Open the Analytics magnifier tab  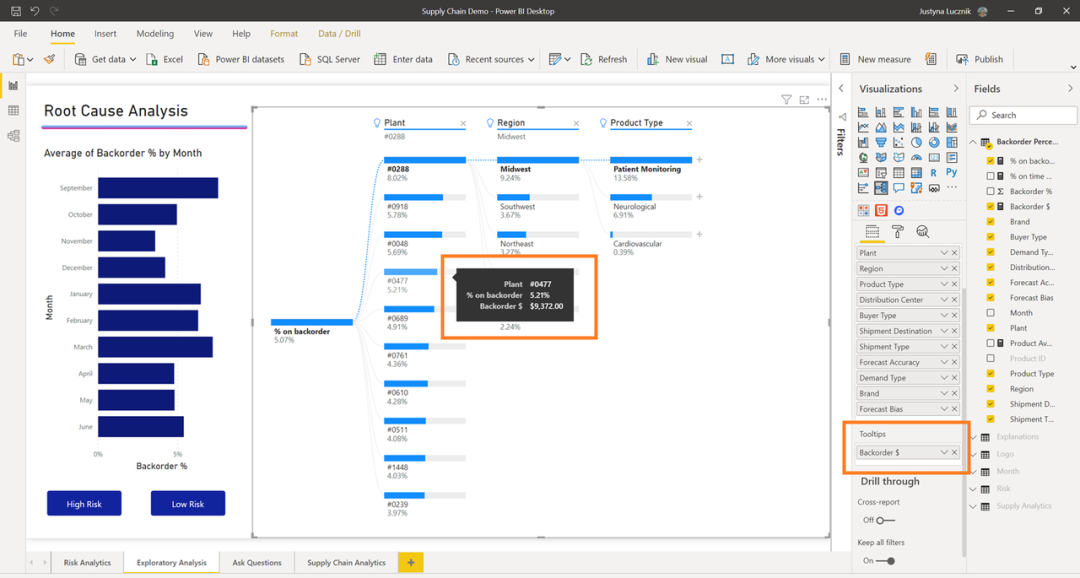923,231
